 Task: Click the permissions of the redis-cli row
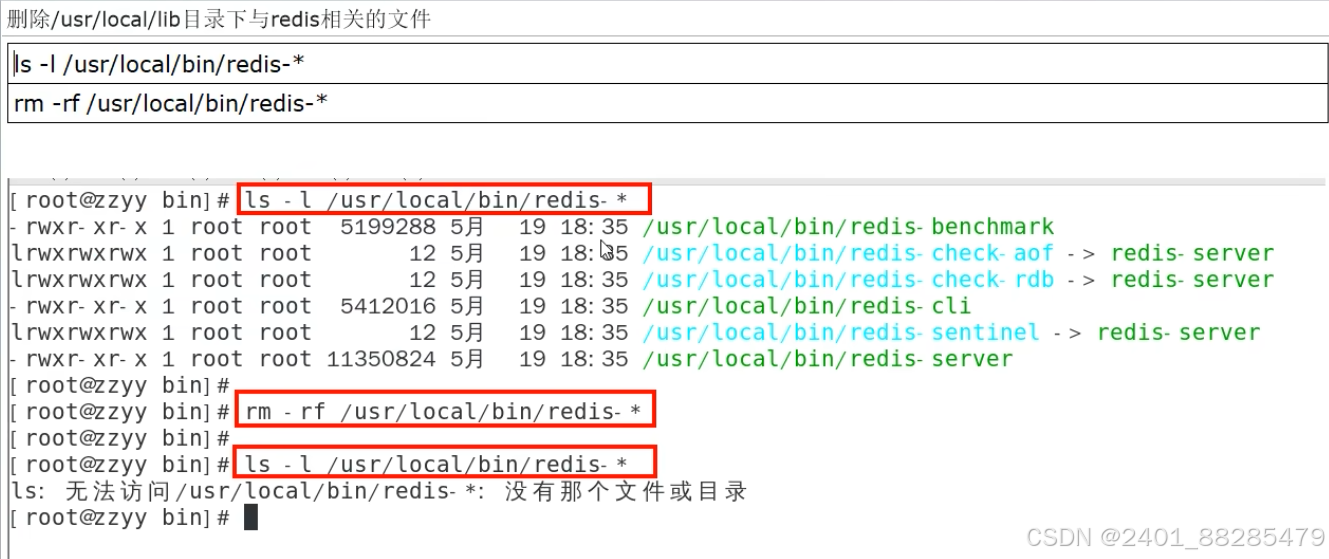79,306
